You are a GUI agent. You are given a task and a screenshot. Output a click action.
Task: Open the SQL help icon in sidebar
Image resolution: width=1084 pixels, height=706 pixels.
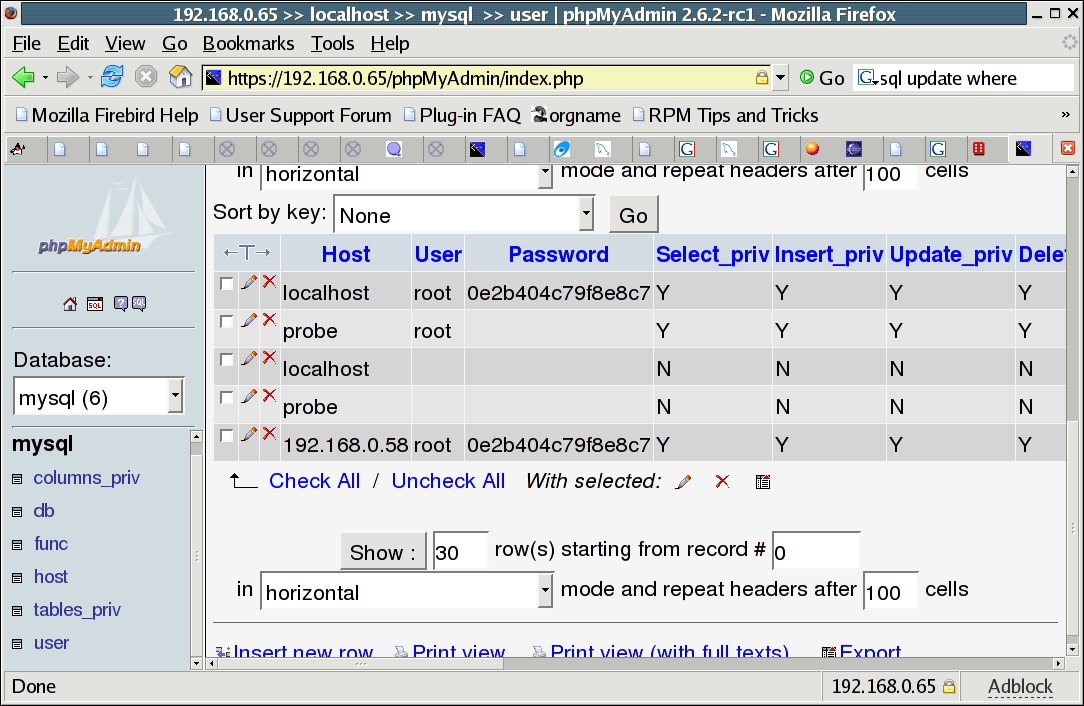[139, 304]
